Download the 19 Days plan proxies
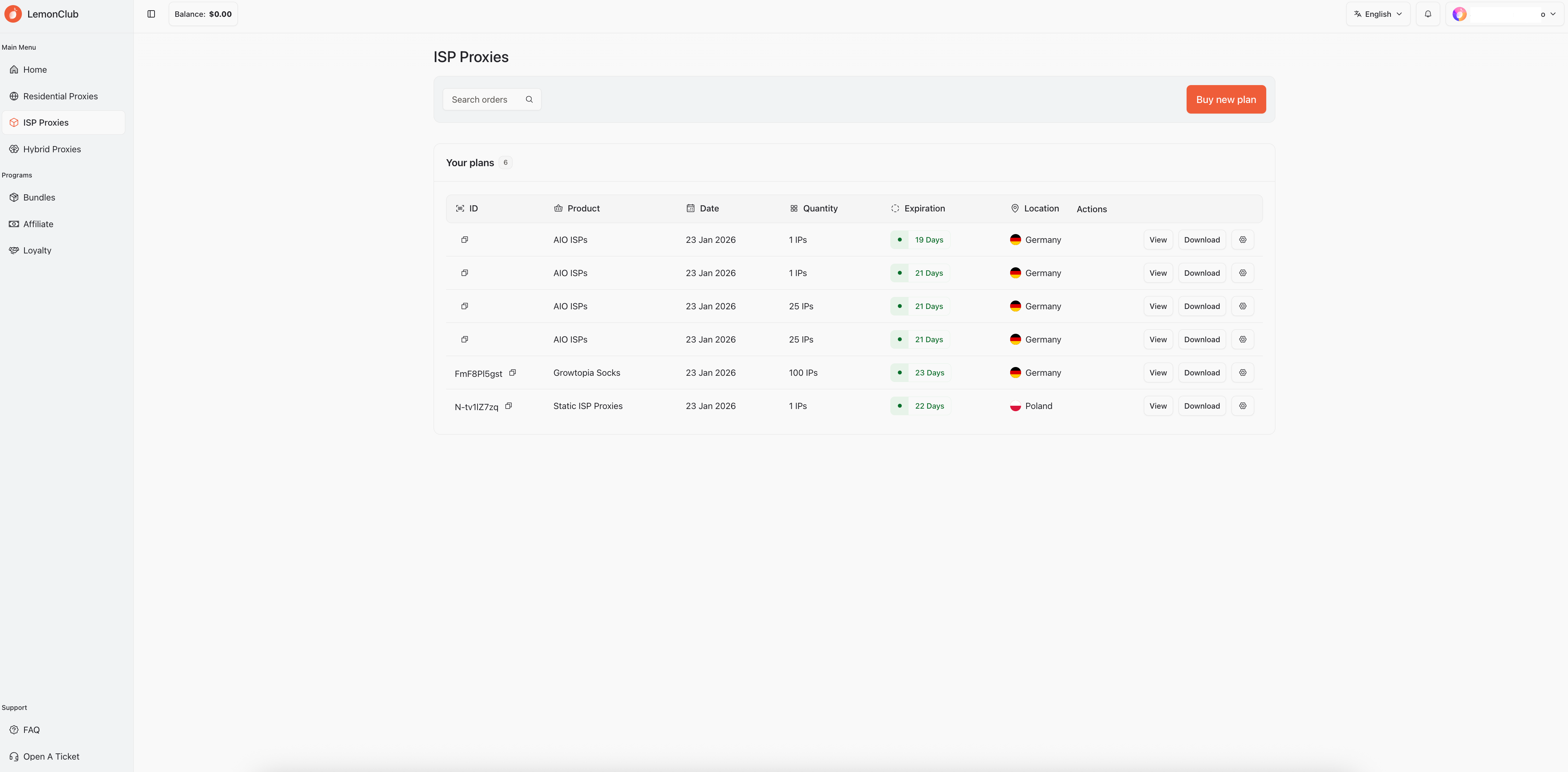1568x772 pixels. pyautogui.click(x=1202, y=240)
